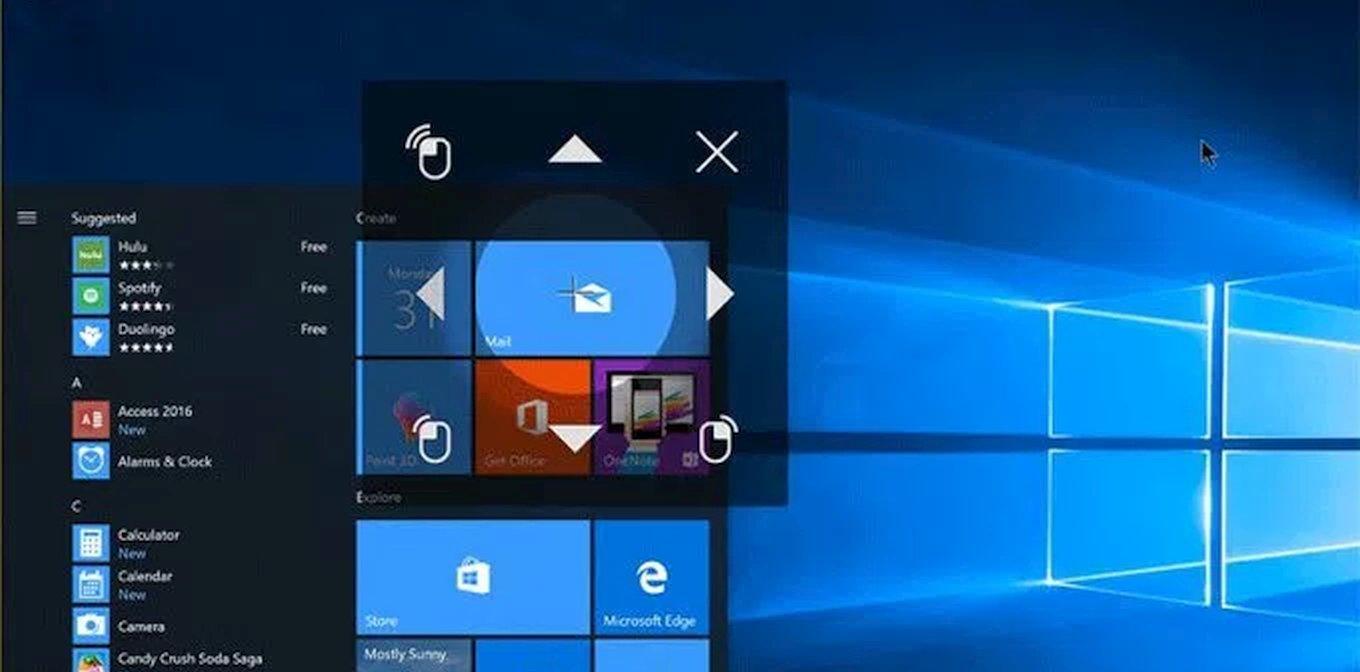Open the Mail tile
Screen dimensions: 1360x672
tap(592, 298)
